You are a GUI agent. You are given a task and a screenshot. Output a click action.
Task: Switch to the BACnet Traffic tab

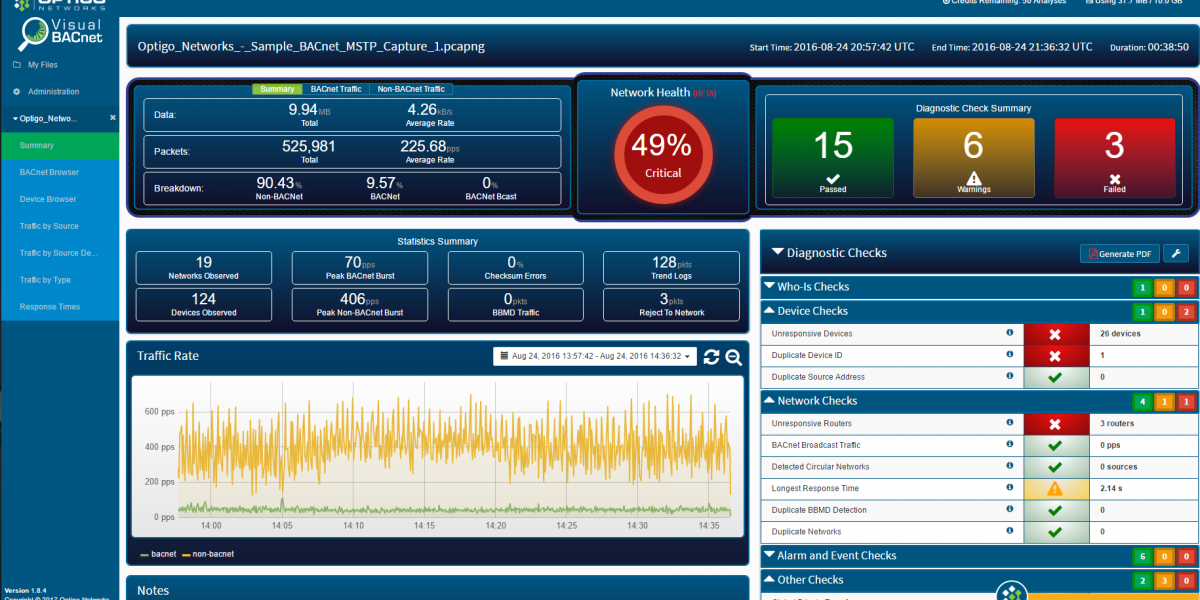(336, 89)
